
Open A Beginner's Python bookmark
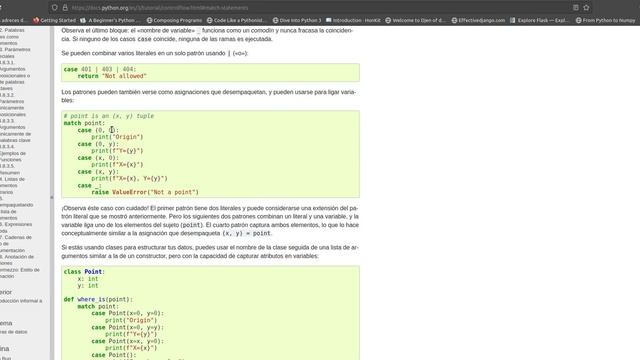click(110, 20)
